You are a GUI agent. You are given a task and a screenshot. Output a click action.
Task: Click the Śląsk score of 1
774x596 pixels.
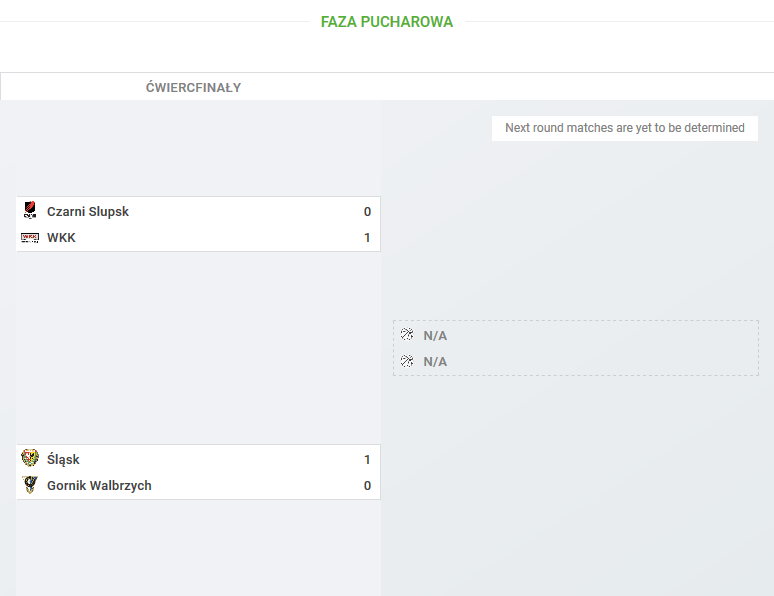click(367, 460)
